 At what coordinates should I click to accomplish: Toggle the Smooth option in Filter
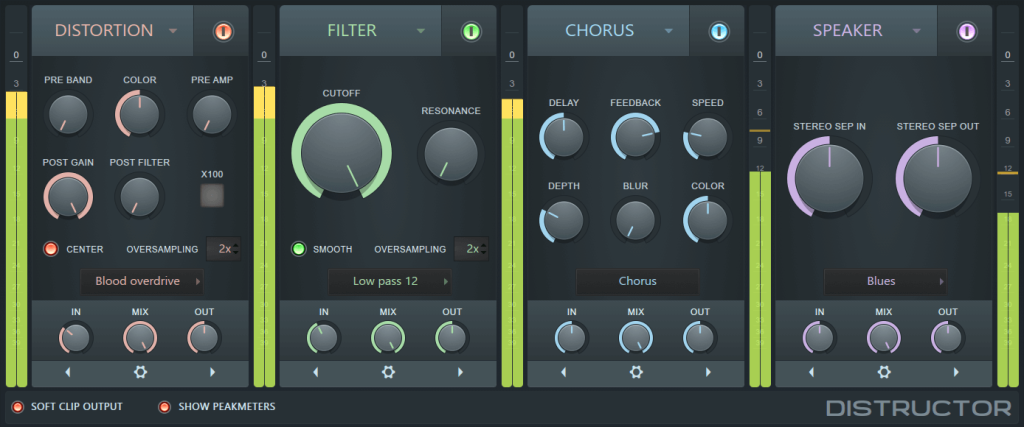(298, 249)
